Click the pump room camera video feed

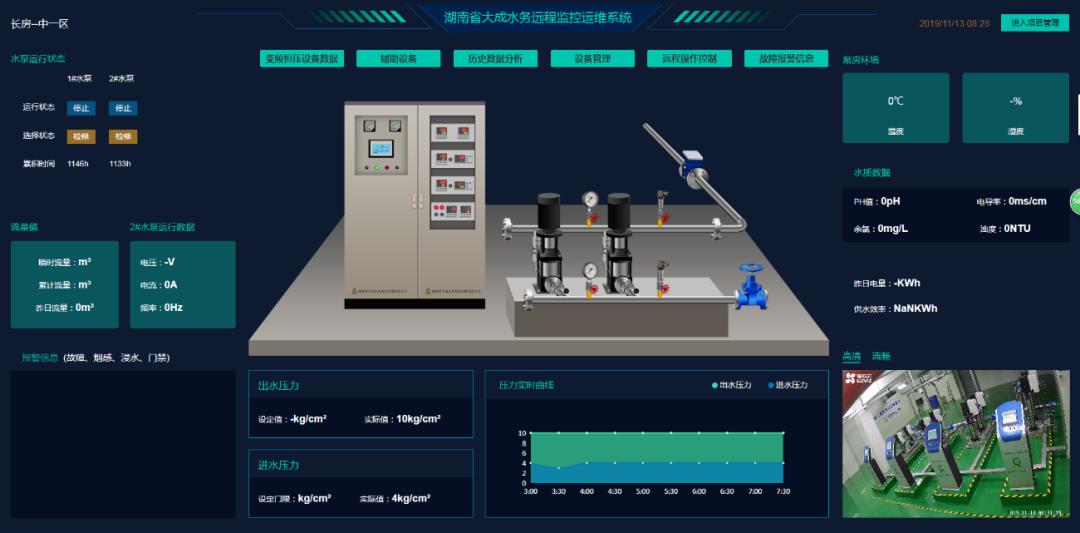pos(955,443)
